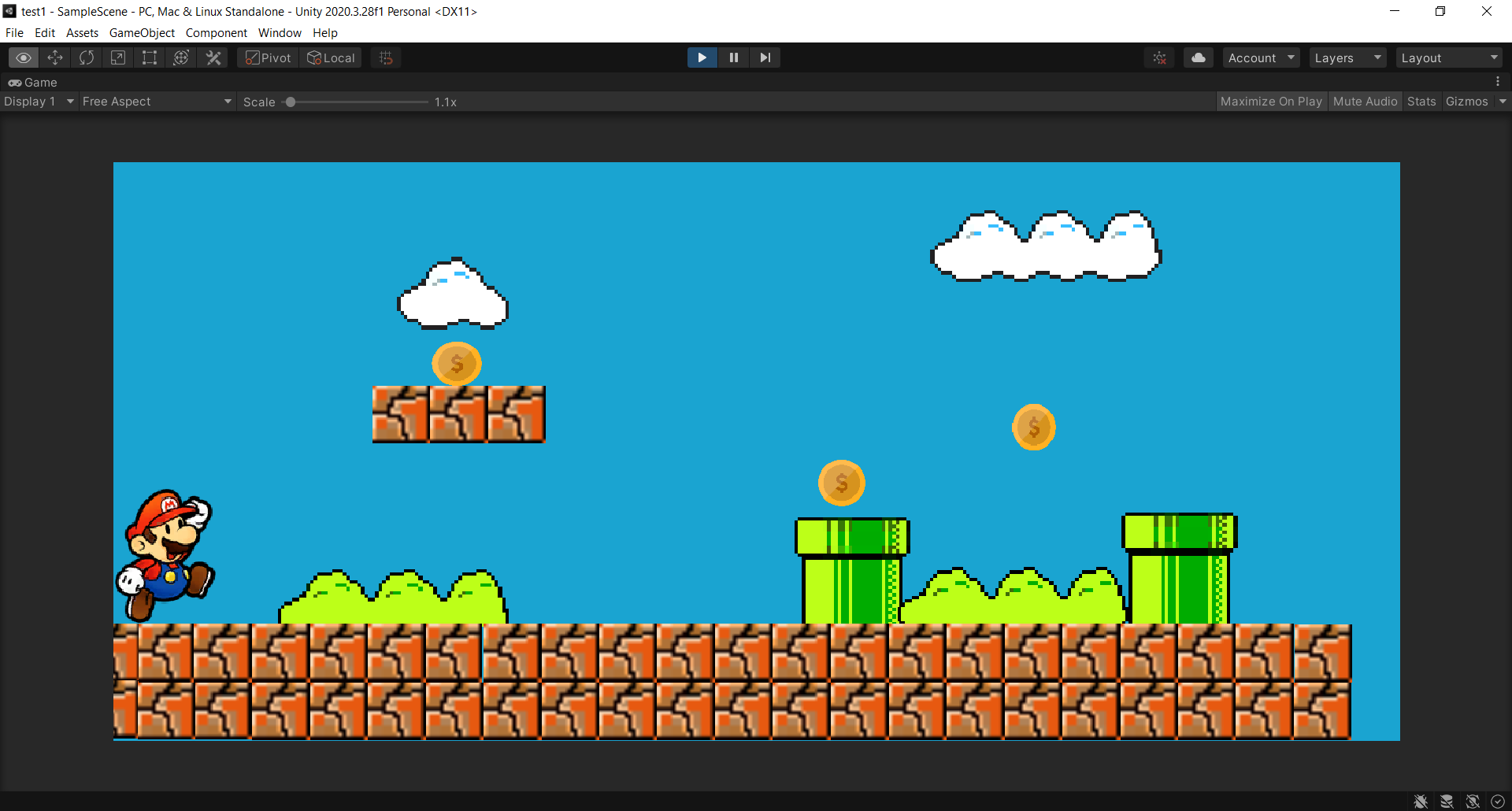This screenshot has width=1512, height=811.
Task: Select the Hand view tool
Action: [x=23, y=57]
